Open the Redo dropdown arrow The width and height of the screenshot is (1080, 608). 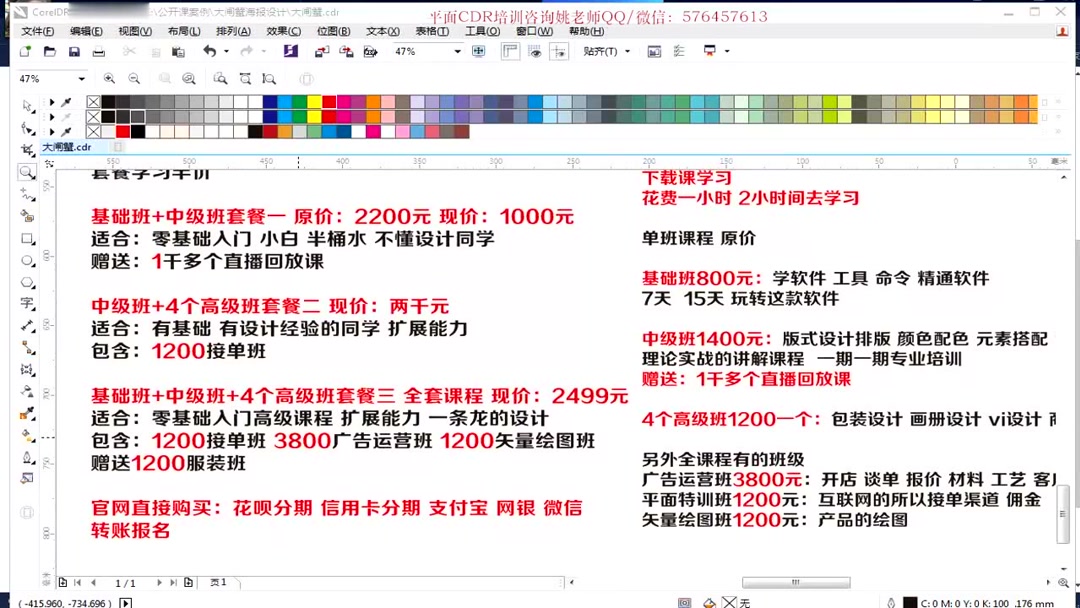pyautogui.click(x=264, y=52)
